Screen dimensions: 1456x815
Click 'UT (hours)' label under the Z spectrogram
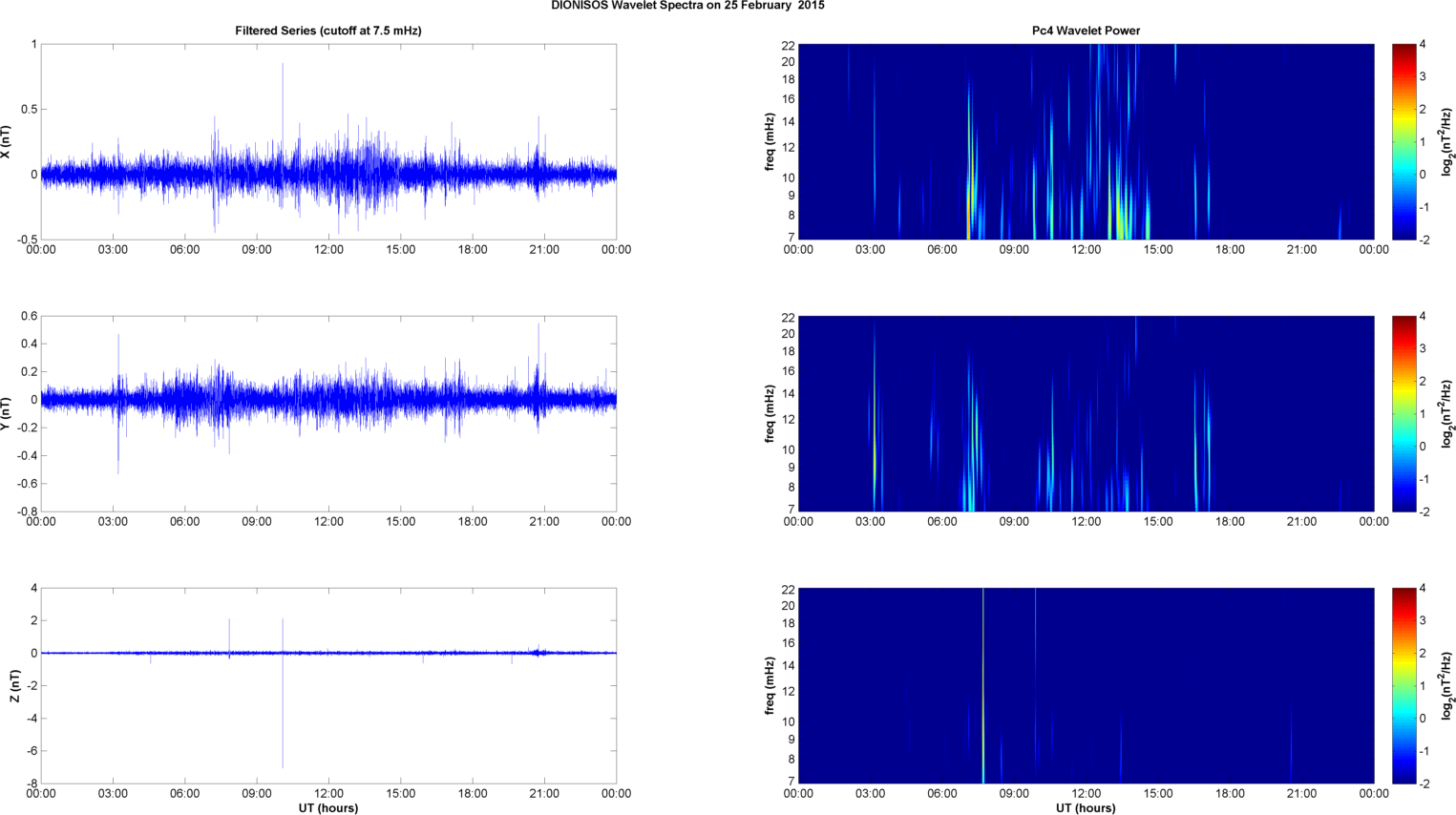pyautogui.click(x=1086, y=808)
